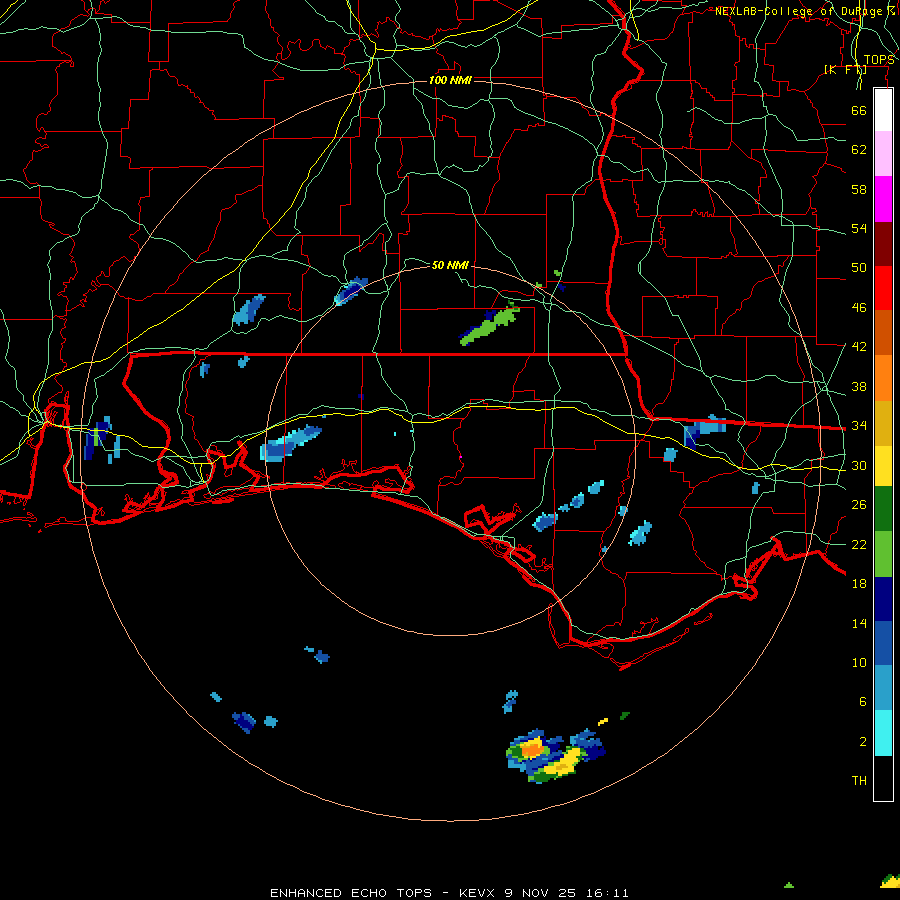The height and width of the screenshot is (900, 900).
Task: Click the cyan swatch near the legend bottom
Action: coord(883,733)
